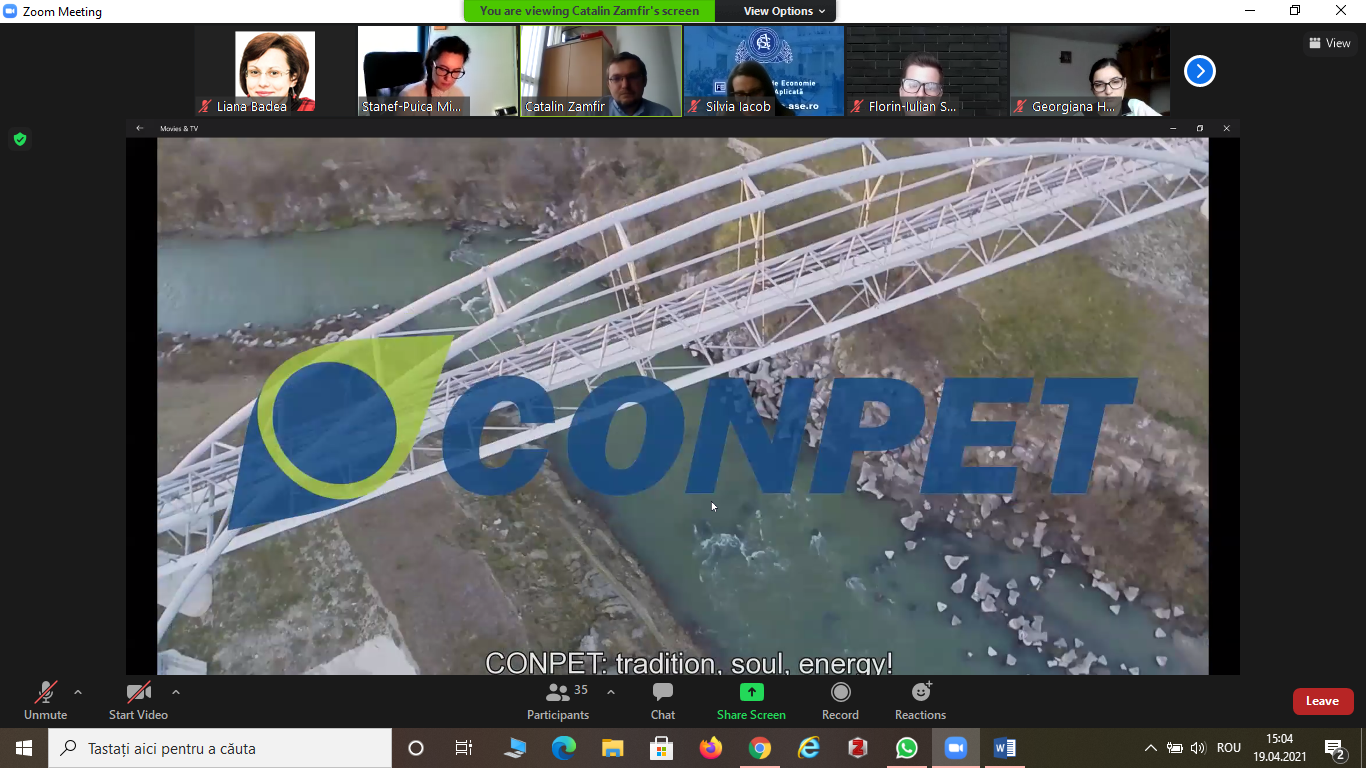Switch to Zoom on the taskbar
Screen dimensions: 1366x768
[955, 748]
